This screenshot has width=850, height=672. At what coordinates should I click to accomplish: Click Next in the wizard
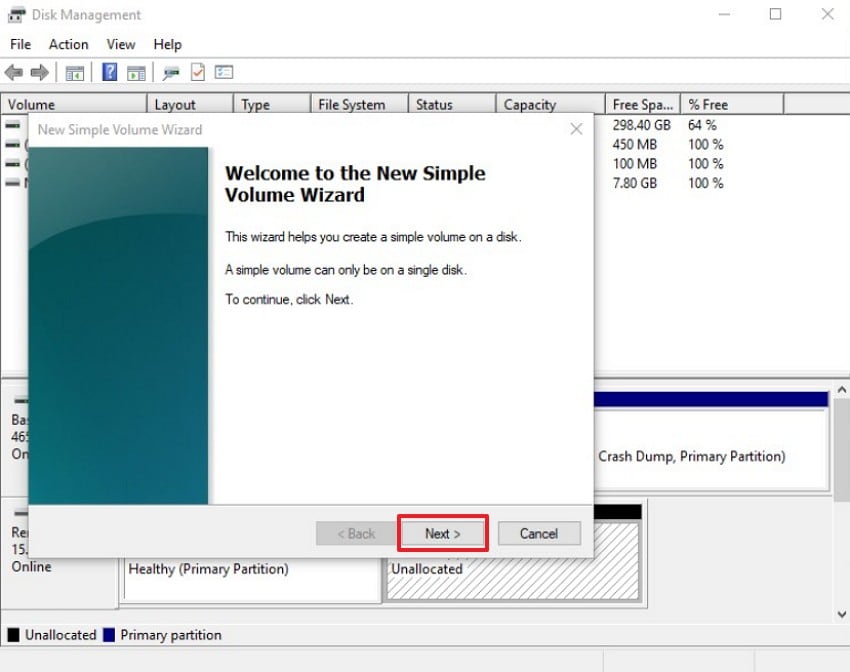443,534
